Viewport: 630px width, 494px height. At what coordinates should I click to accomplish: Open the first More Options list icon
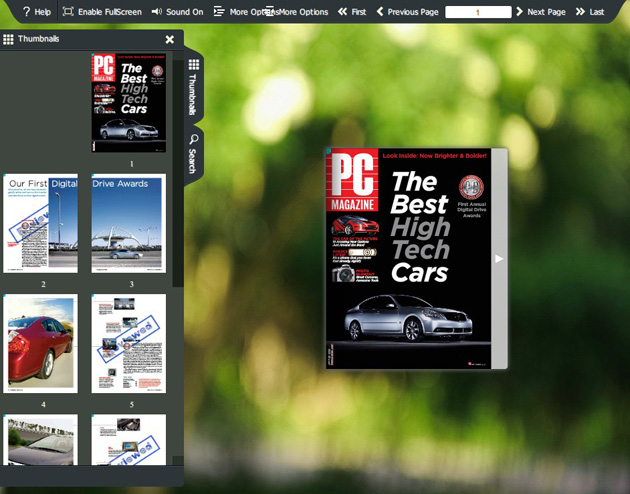coord(219,12)
